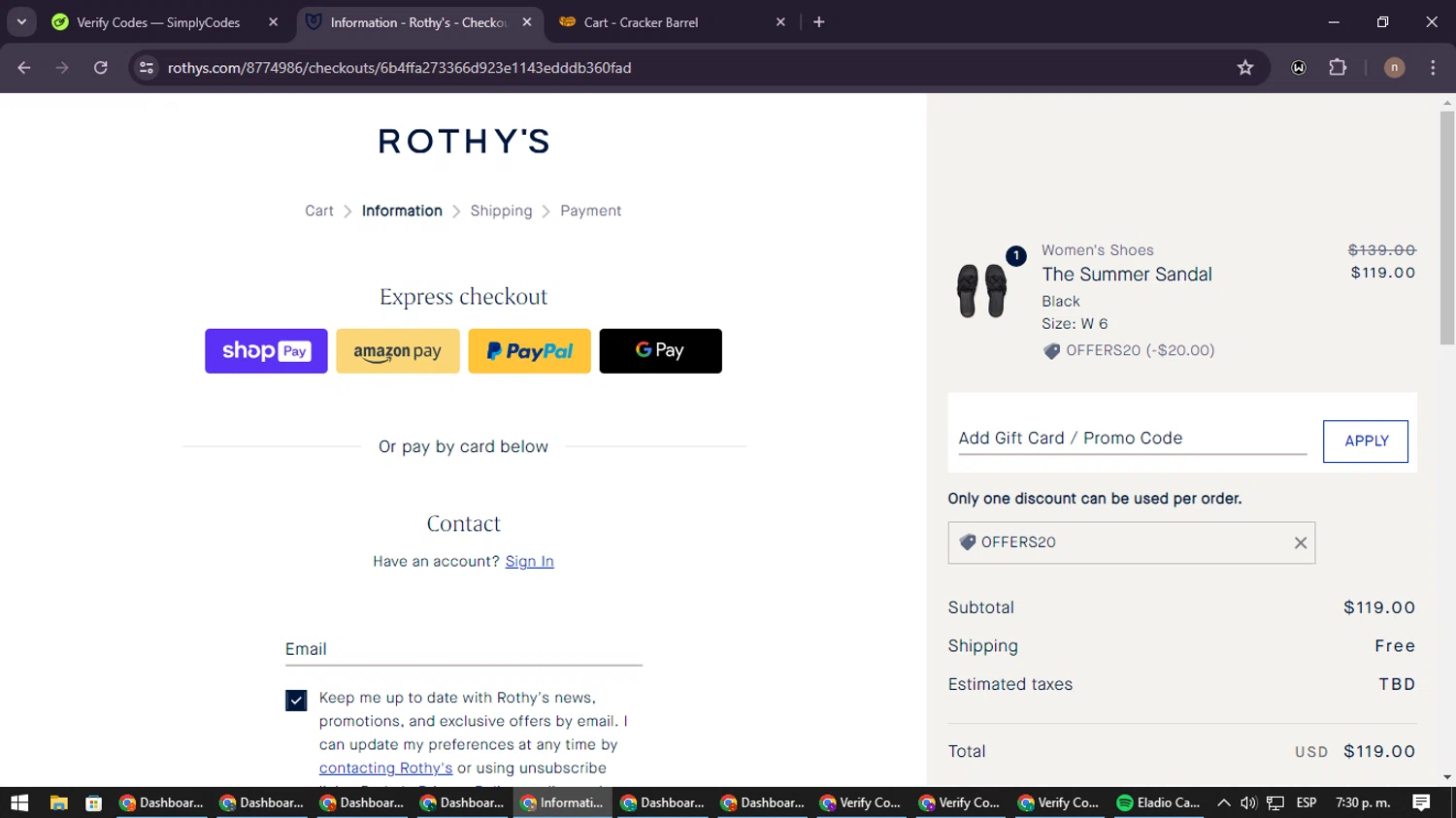This screenshot has height=818, width=1456.
Task: Click the Summer Sandal product thumbnail
Action: [982, 290]
